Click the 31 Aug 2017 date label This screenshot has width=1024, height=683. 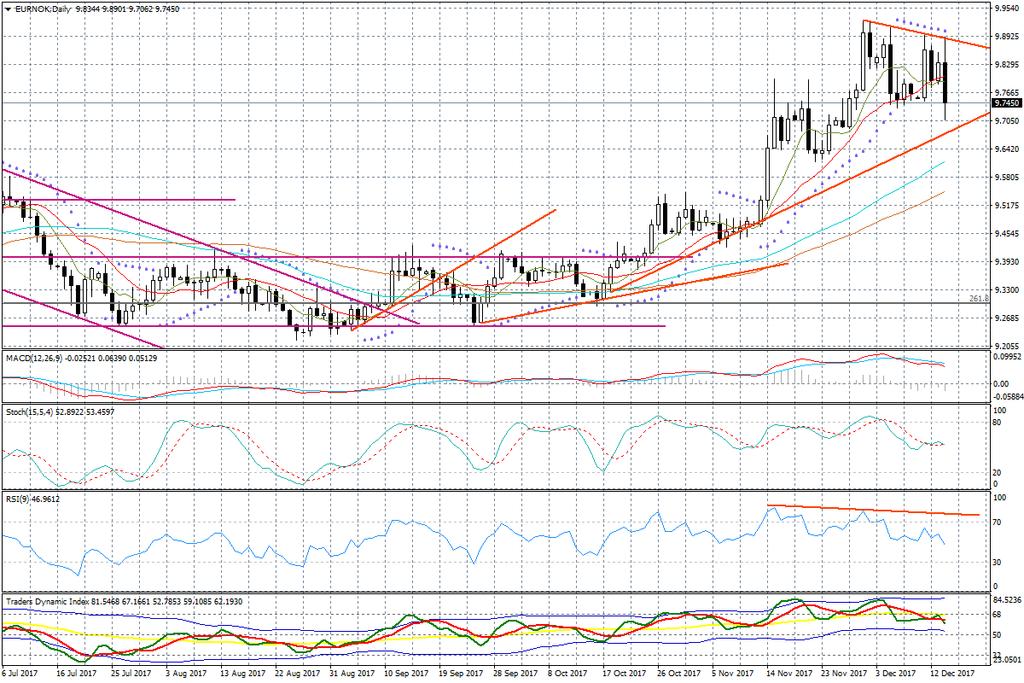(x=351, y=673)
